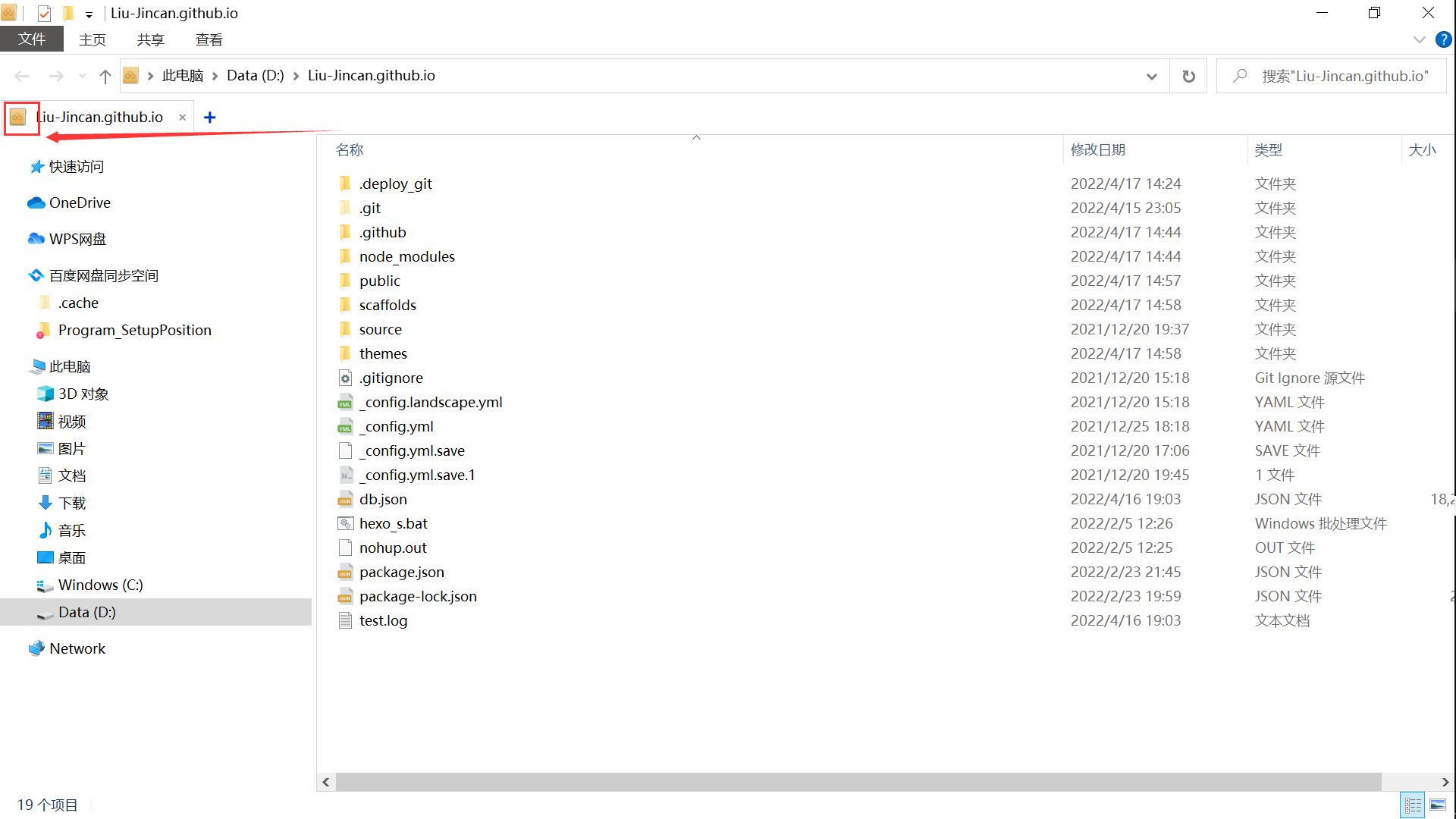Click the properties checkmark icon in title bar

(x=44, y=13)
